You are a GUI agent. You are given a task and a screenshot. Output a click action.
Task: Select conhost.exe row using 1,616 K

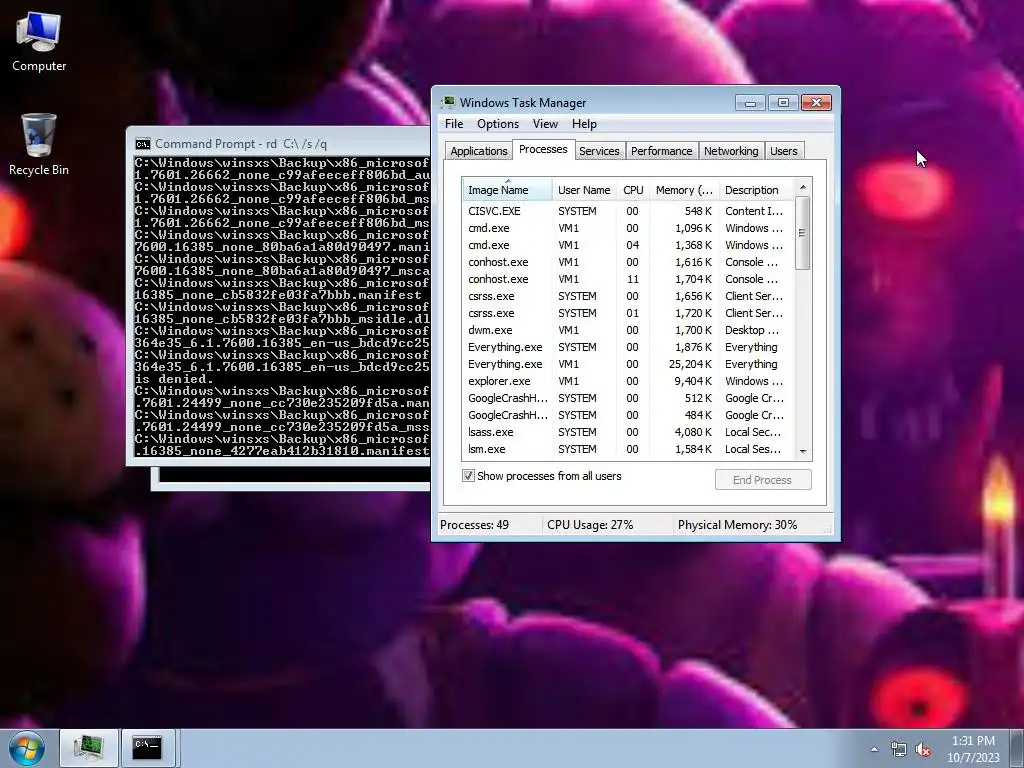click(x=628, y=262)
